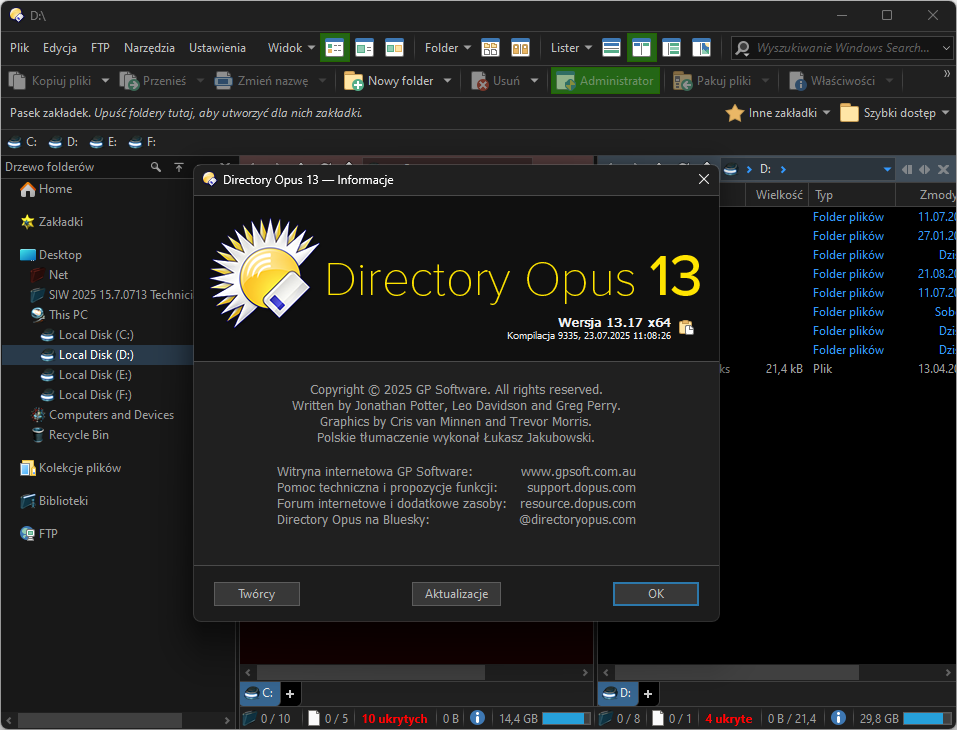Click the four-folder grid icon beside Folder menu
Viewport: 957px width, 730px height.
(490, 48)
